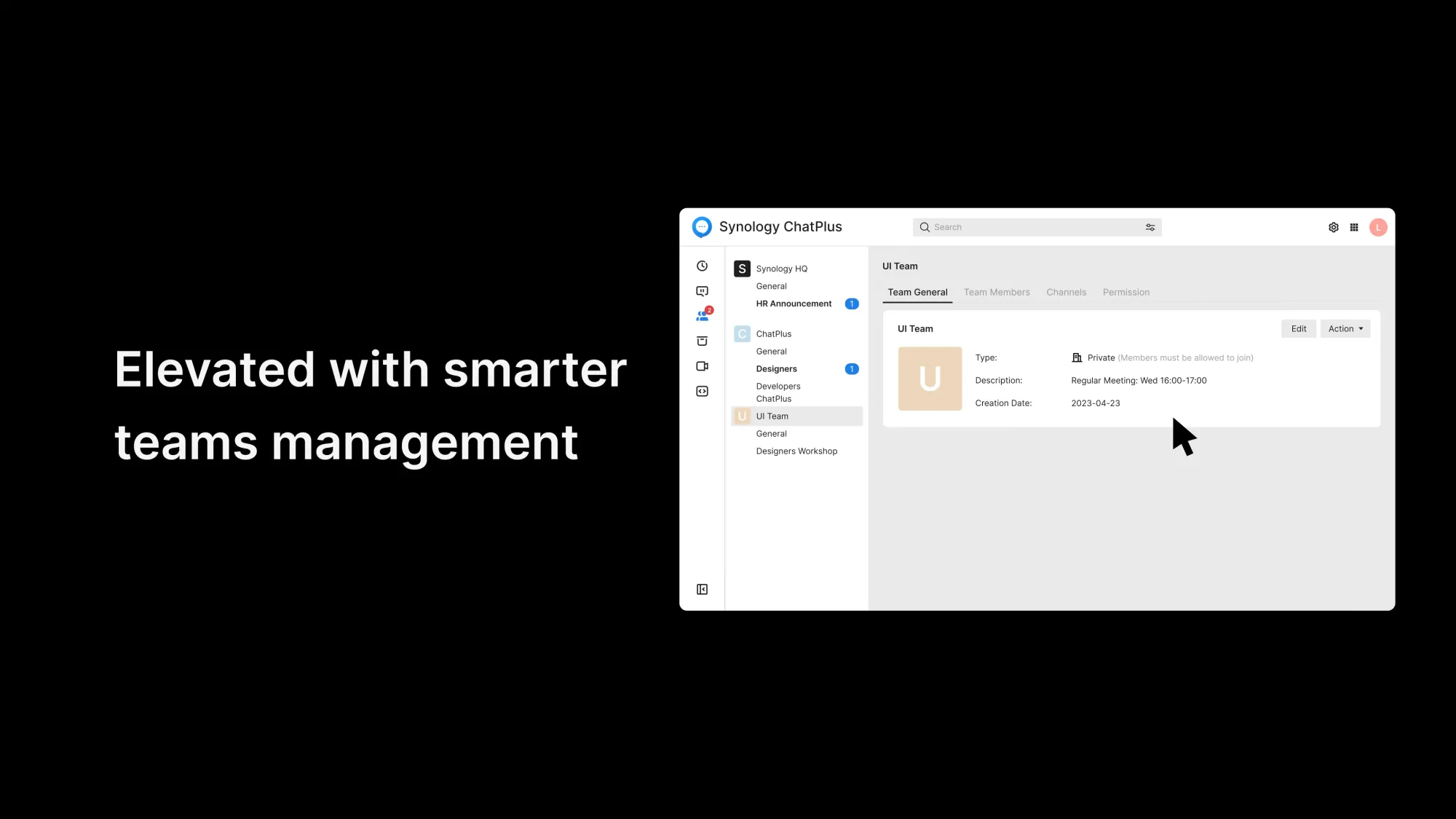Open Synology HQ team
This screenshot has height=819, width=1456.
coord(781,269)
